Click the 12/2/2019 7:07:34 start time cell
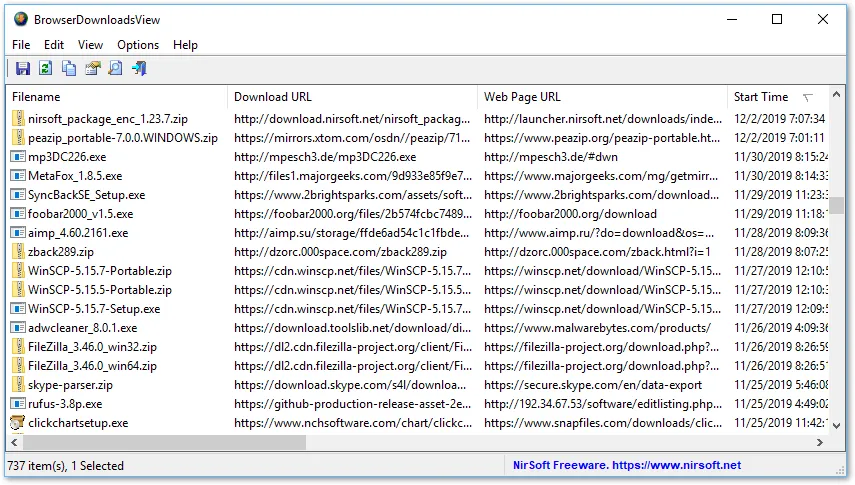 [779, 118]
